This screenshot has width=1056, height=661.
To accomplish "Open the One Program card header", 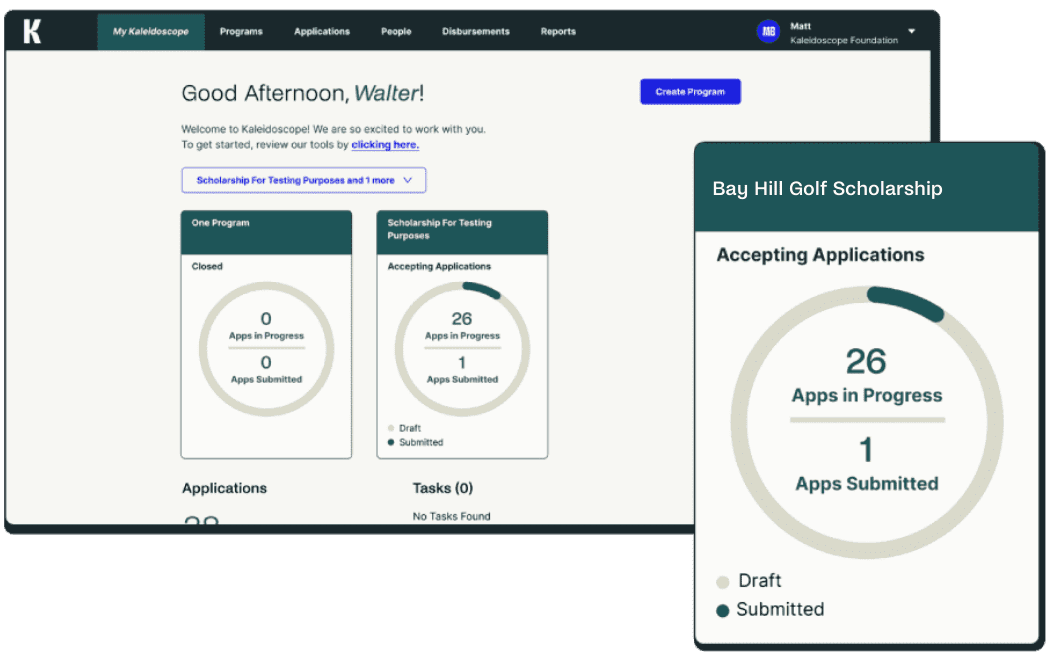I will (x=266, y=232).
